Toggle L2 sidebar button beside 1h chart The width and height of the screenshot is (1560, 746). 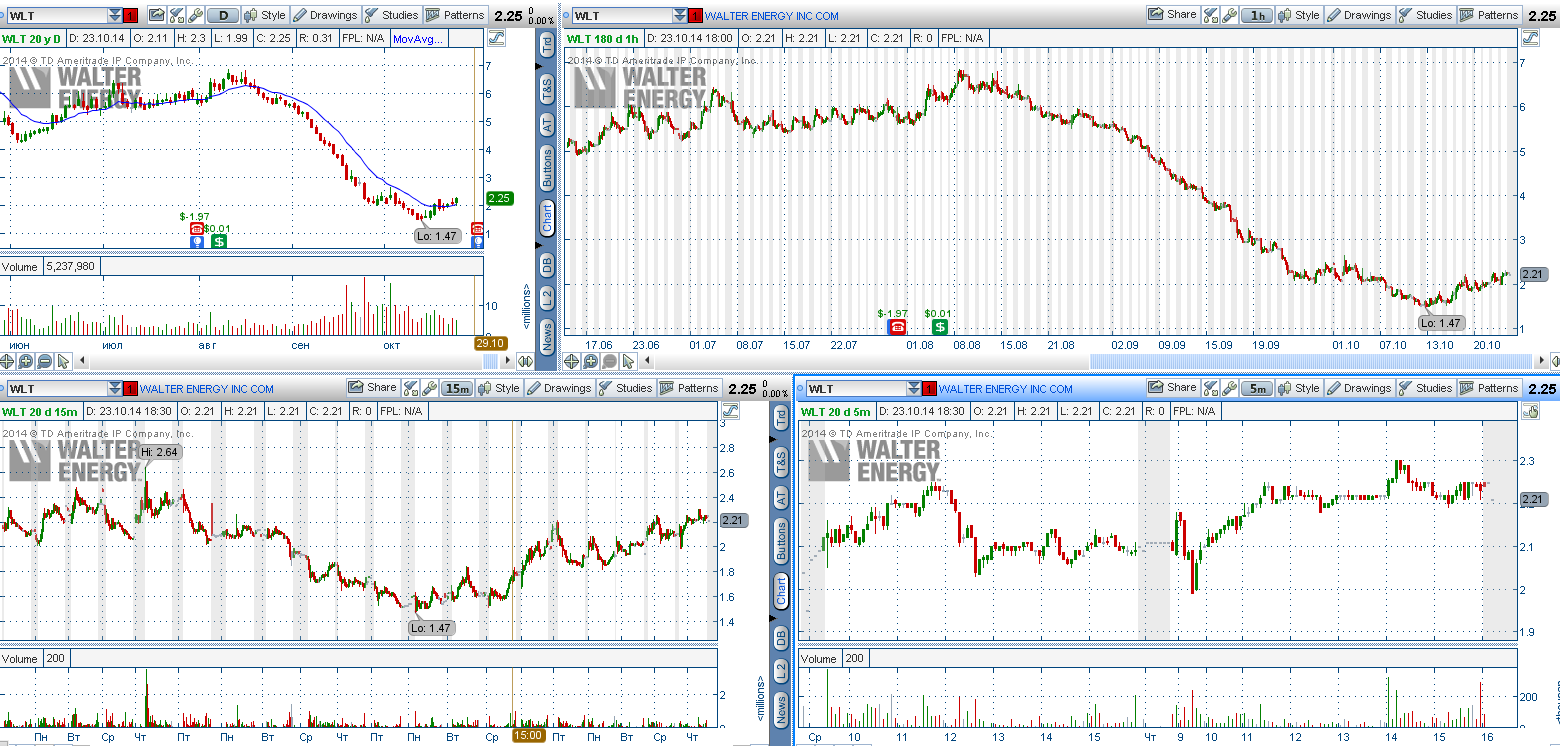547,297
